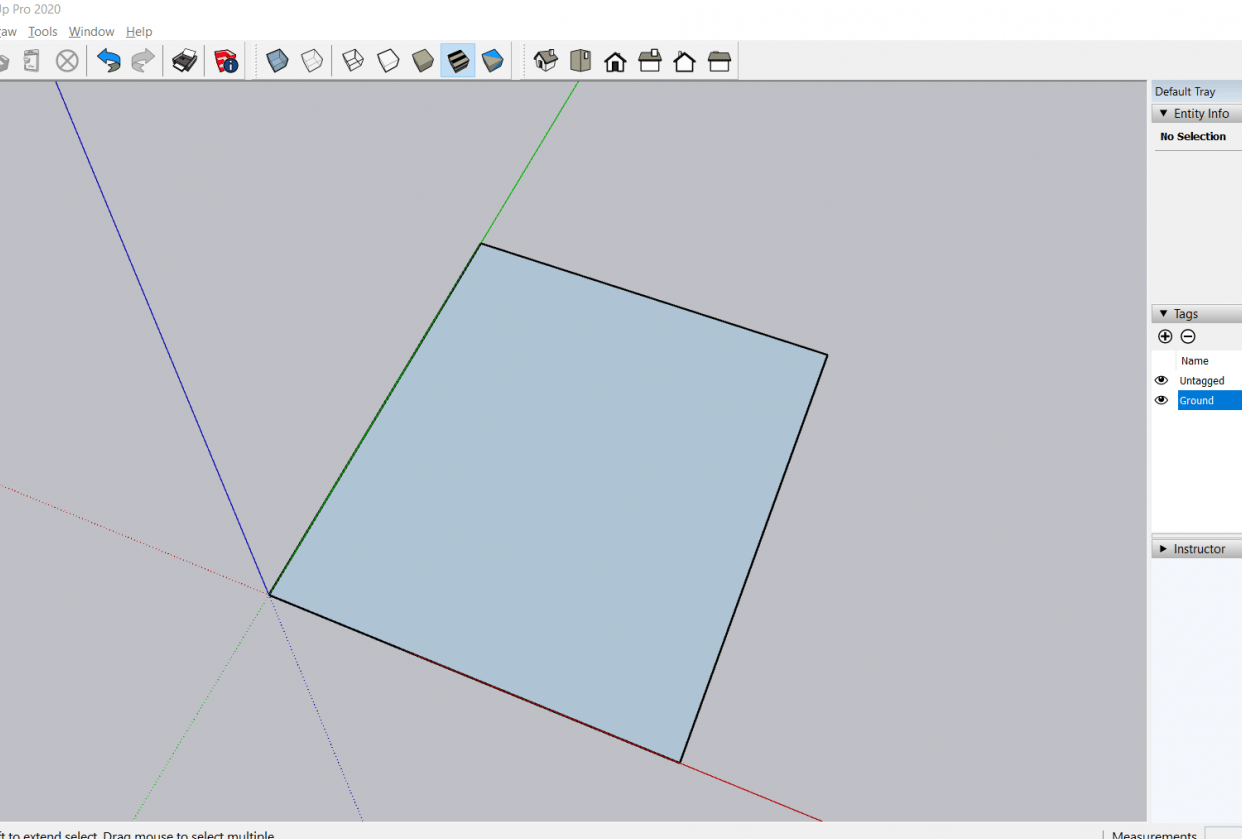Choose the Hidden Line style icon

tap(388, 61)
